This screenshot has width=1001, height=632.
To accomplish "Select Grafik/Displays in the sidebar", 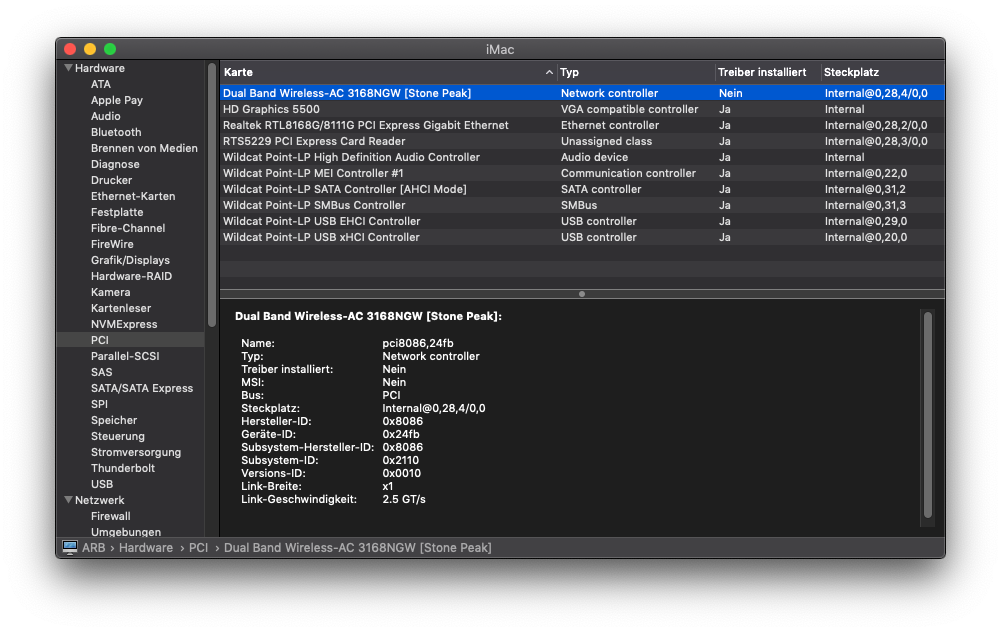I will (x=130, y=260).
